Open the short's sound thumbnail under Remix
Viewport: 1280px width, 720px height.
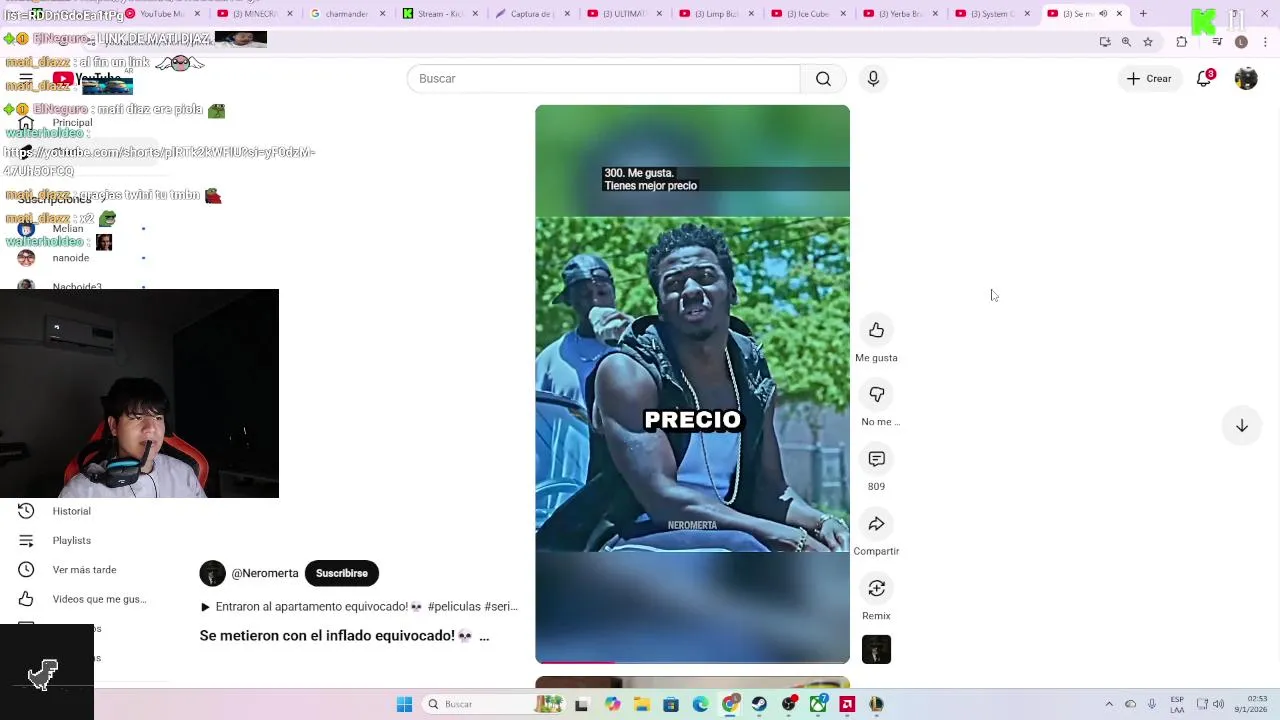tap(876, 650)
